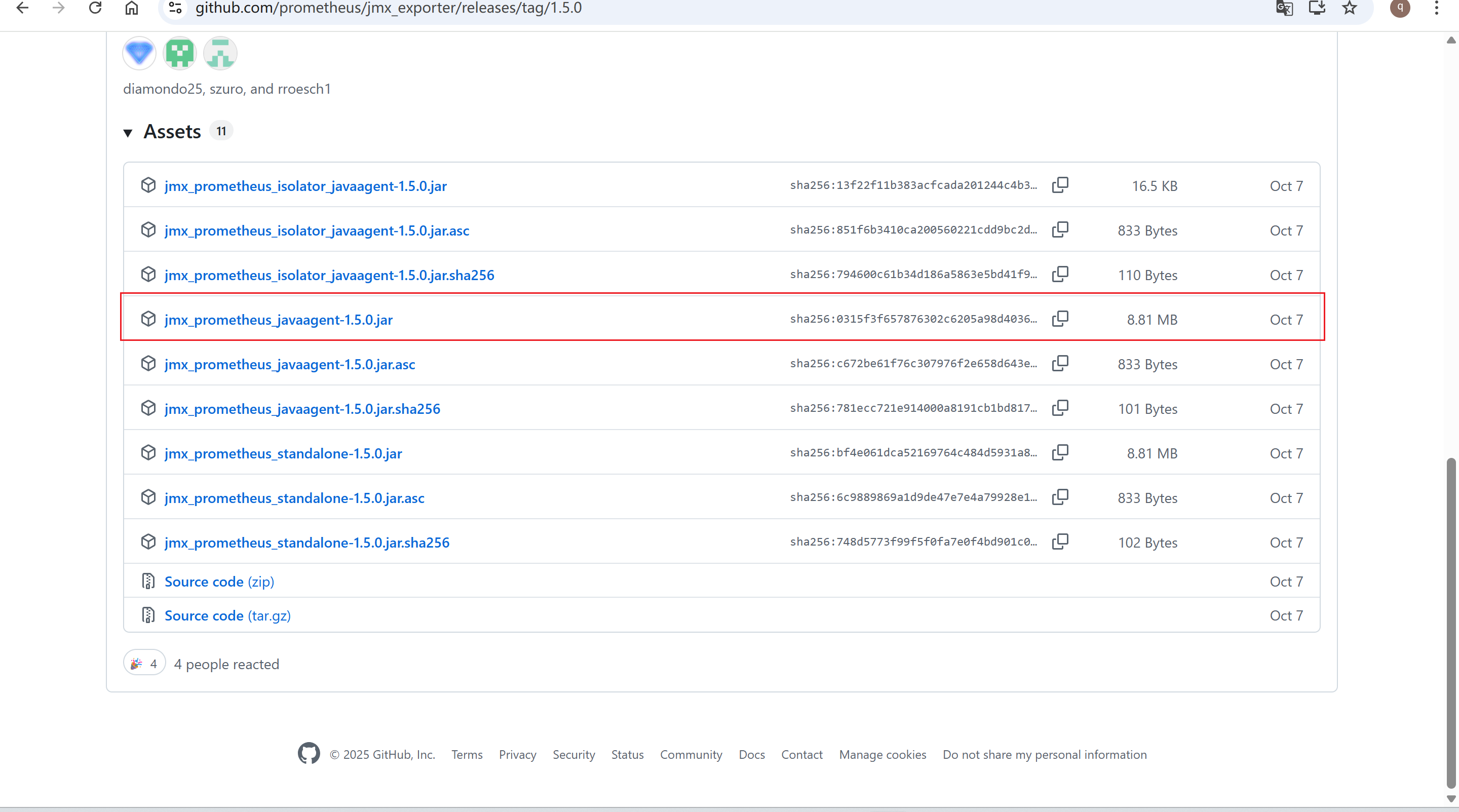1459x812 pixels.
Task: Open the Community footer link
Action: pyautogui.click(x=691, y=755)
